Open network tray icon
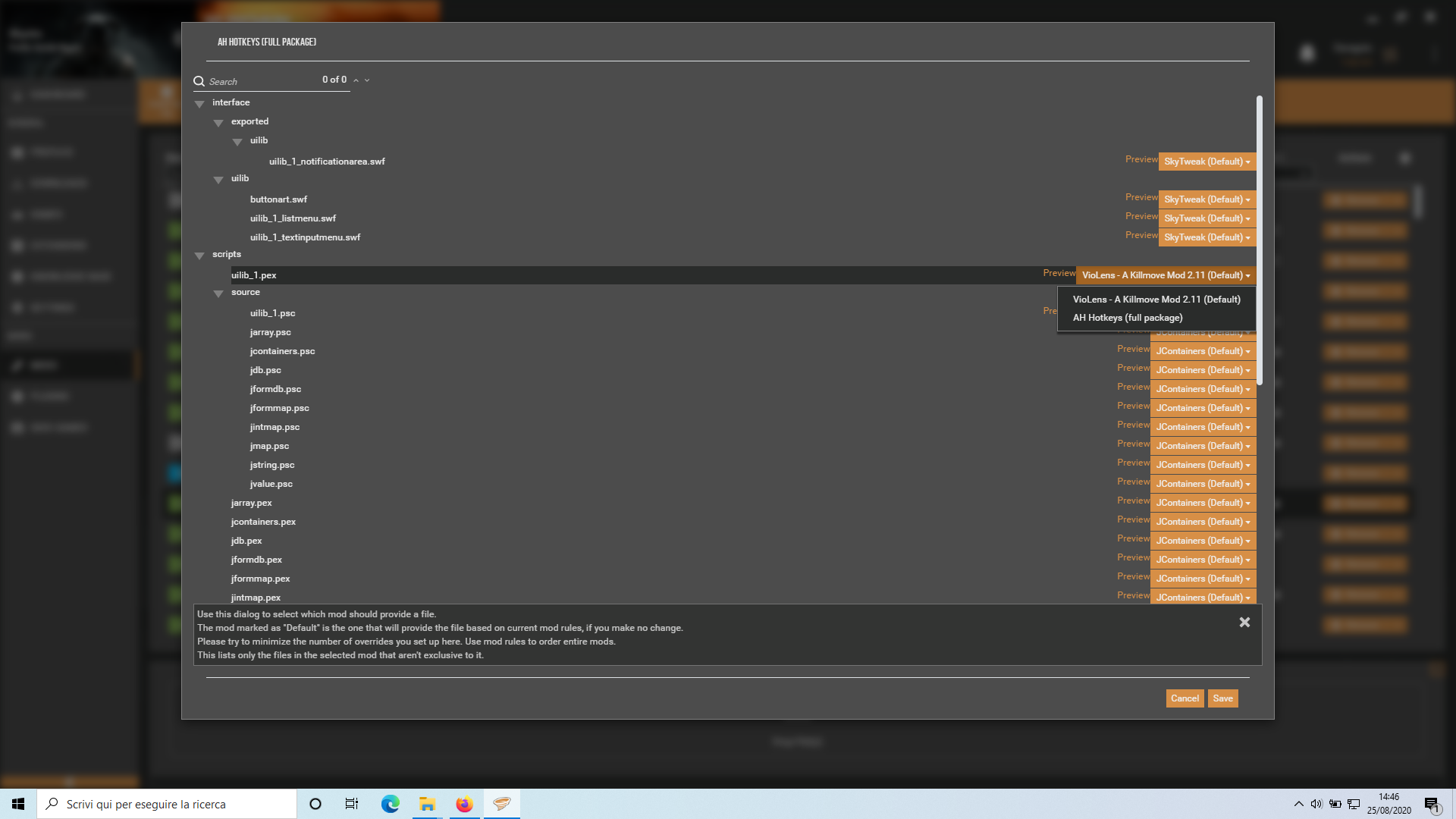The width and height of the screenshot is (1456, 819). click(1353, 804)
